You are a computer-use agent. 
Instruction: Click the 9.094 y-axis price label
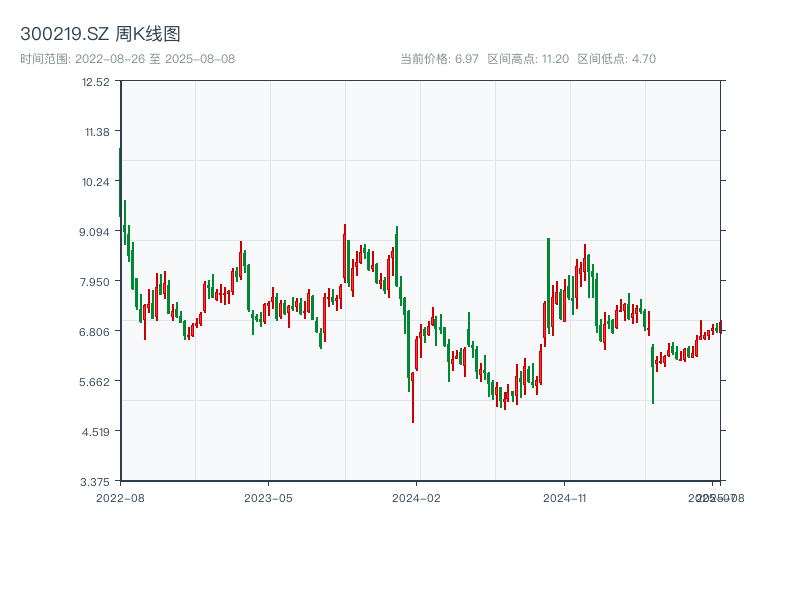point(95,231)
